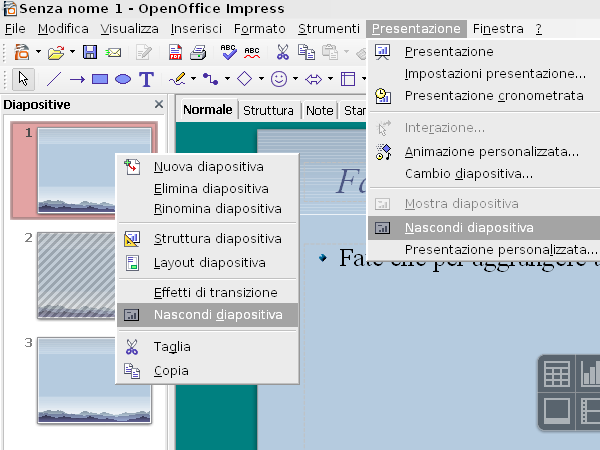Switch to the Note view tab

[x=320, y=110]
